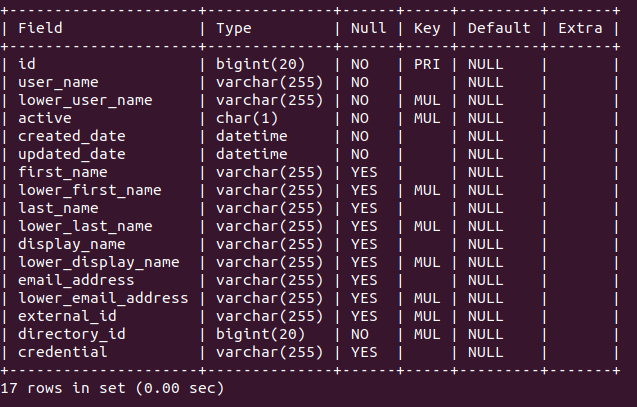This screenshot has width=637, height=407.
Task: Click the 'Type' column header text
Action: pyautogui.click(x=233, y=28)
